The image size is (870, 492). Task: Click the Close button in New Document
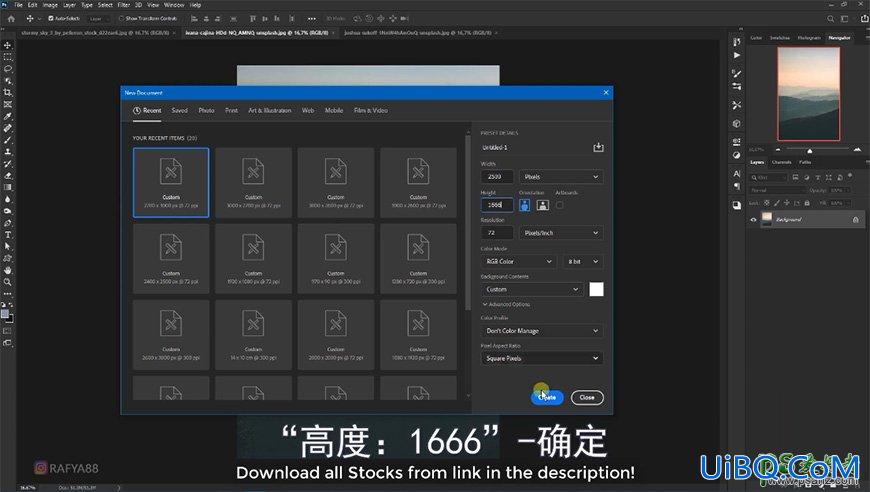pyautogui.click(x=587, y=397)
